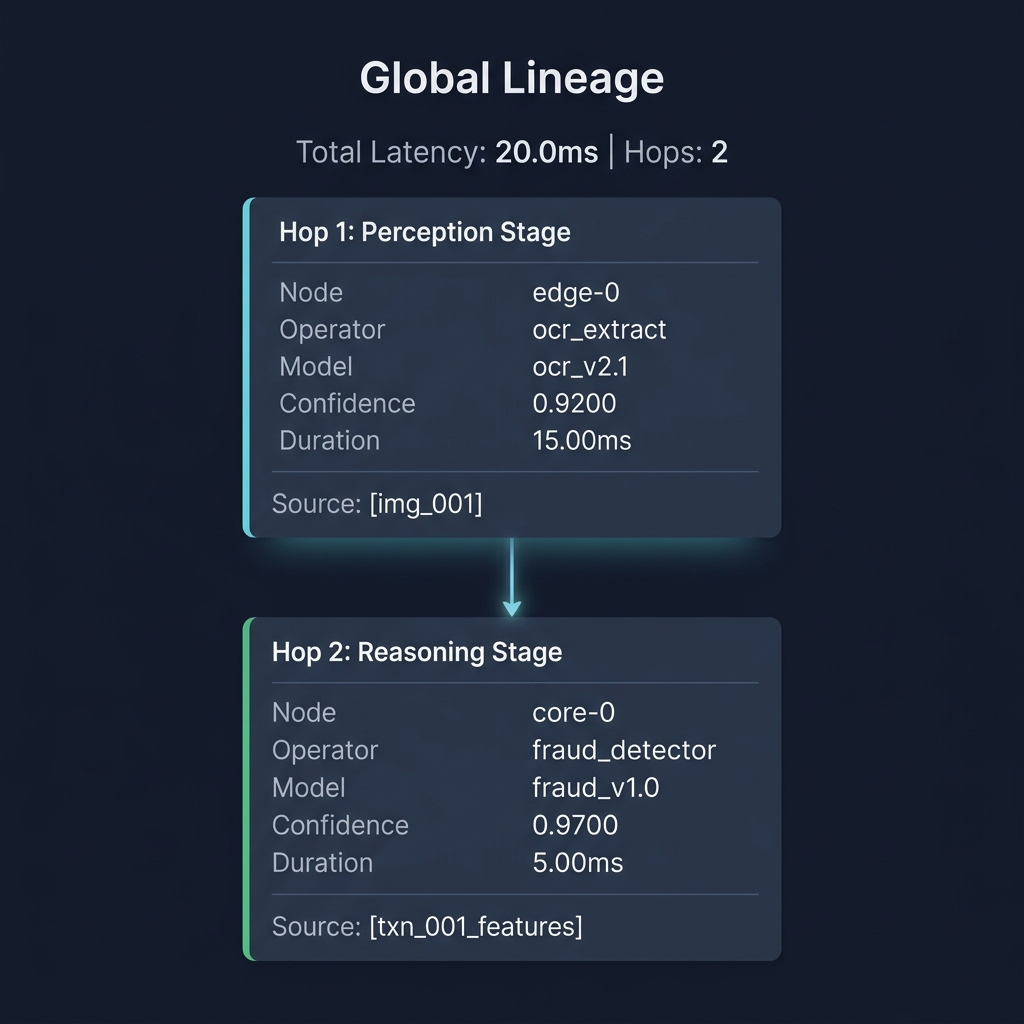Click Source: [txn_001_features] entry
Image resolution: width=1024 pixels, height=1024 pixels.
pos(427,927)
